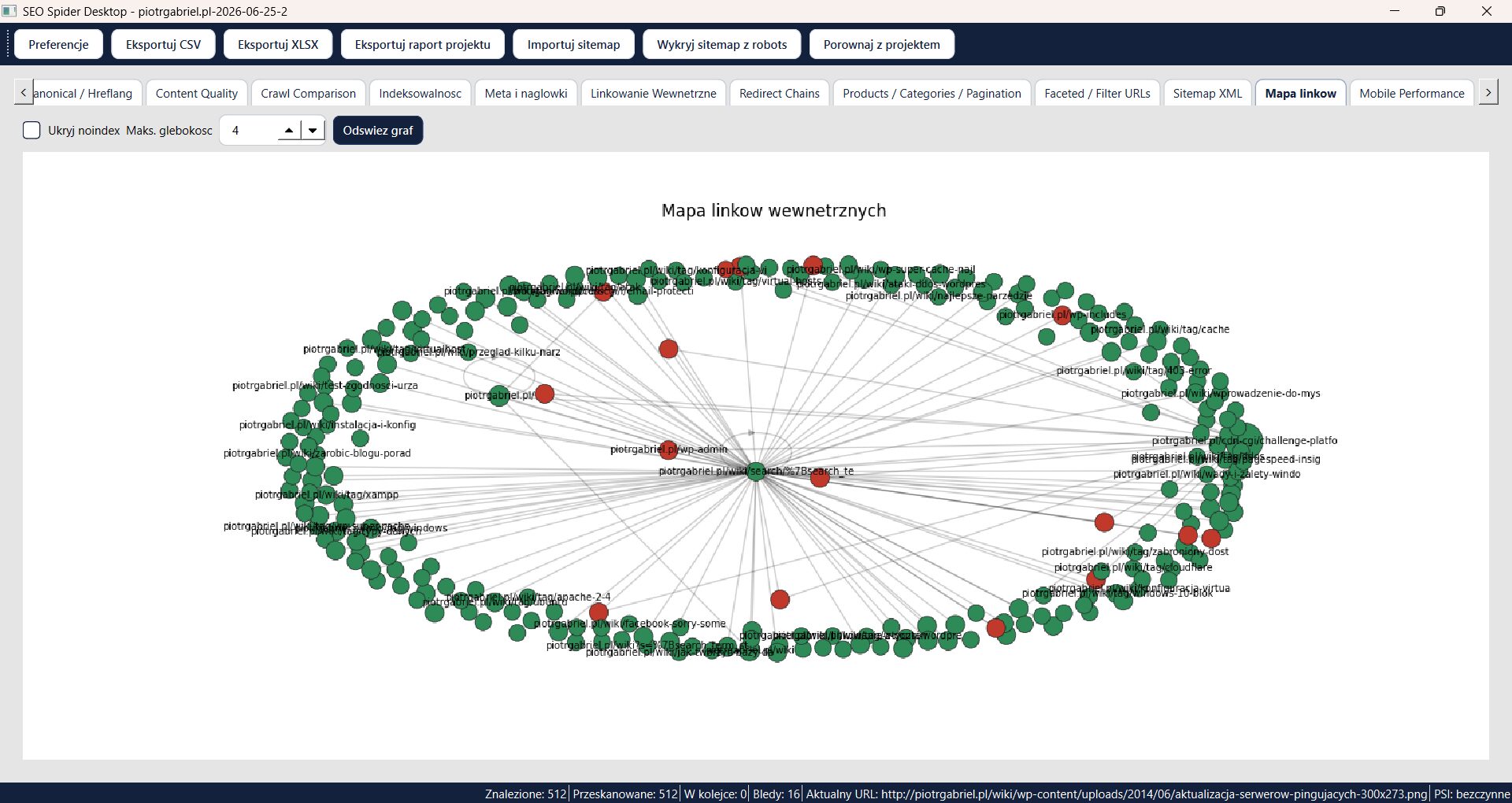This screenshot has height=803, width=1512.
Task: Increase the Maks. glebokosc value with up arrow
Action: coord(289,131)
